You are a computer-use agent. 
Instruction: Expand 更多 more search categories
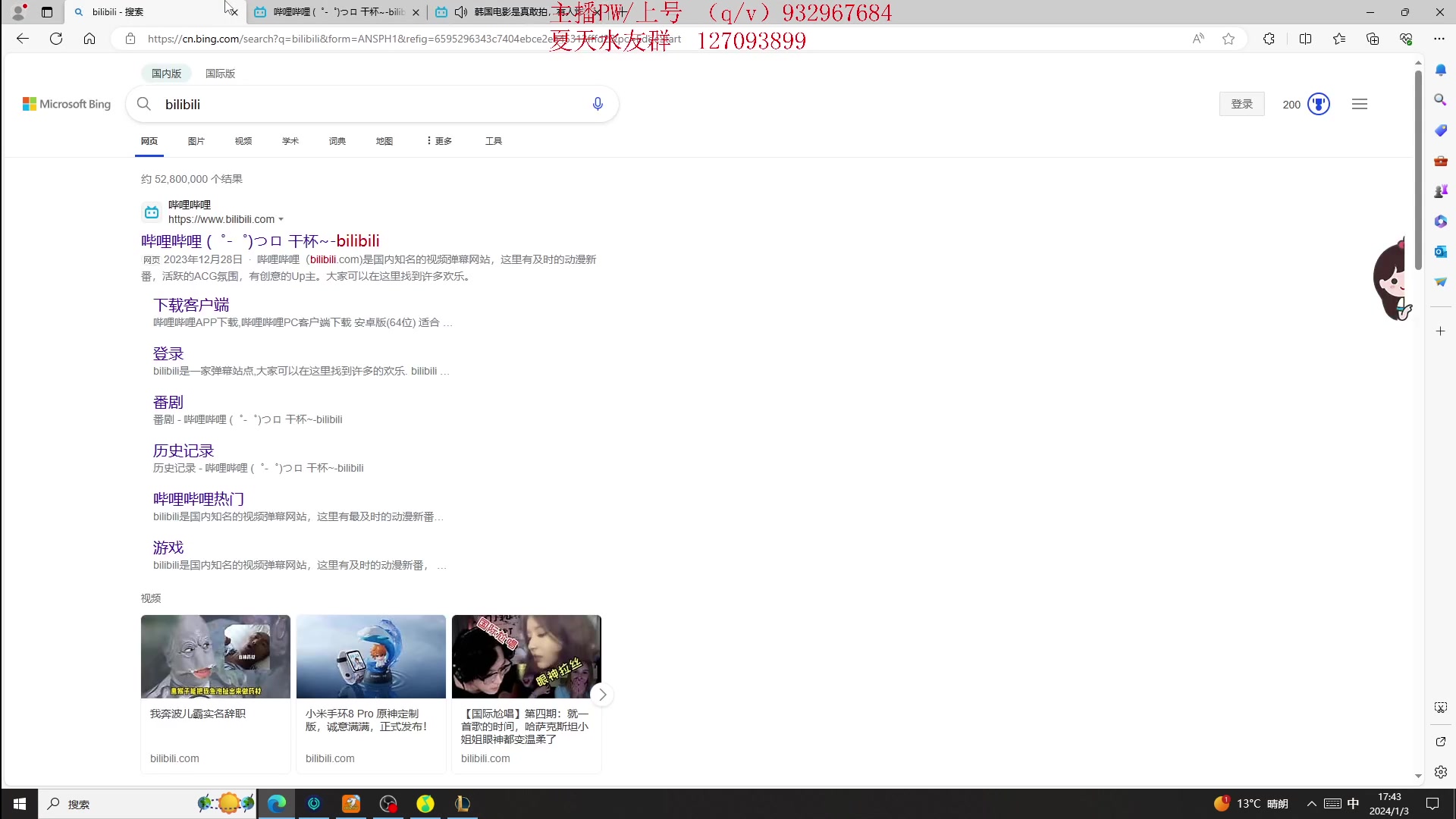439,141
